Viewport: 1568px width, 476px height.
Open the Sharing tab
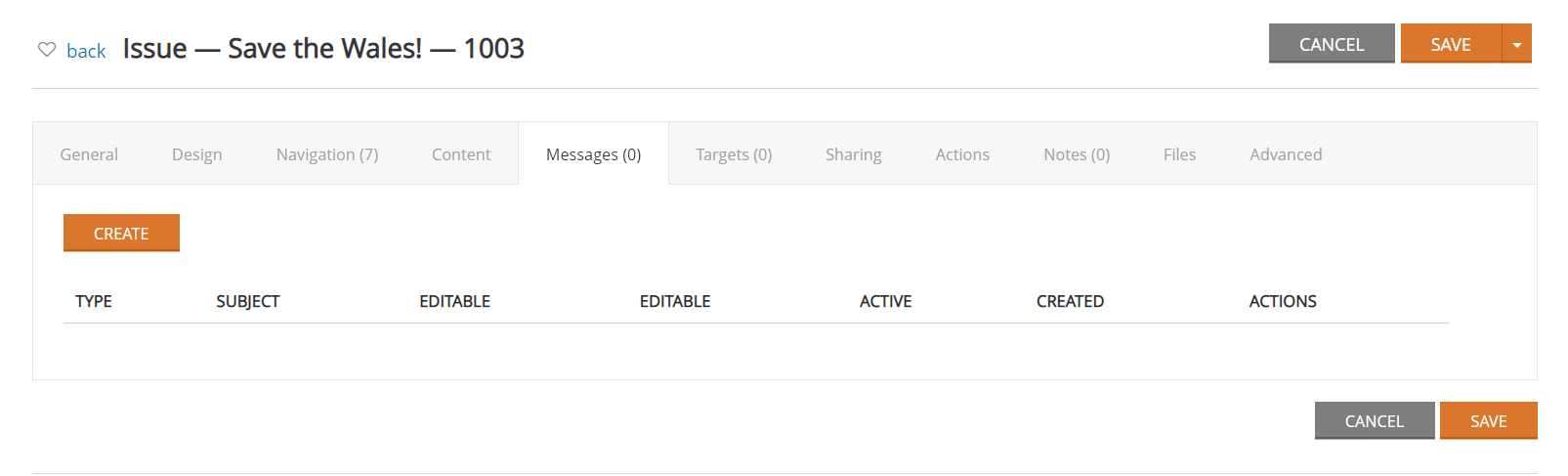point(854,154)
